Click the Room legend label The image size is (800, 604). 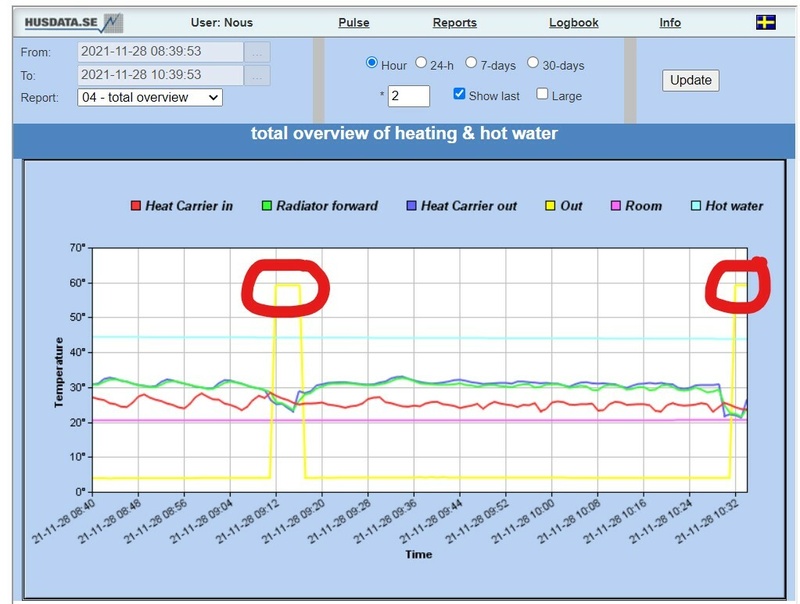click(643, 206)
